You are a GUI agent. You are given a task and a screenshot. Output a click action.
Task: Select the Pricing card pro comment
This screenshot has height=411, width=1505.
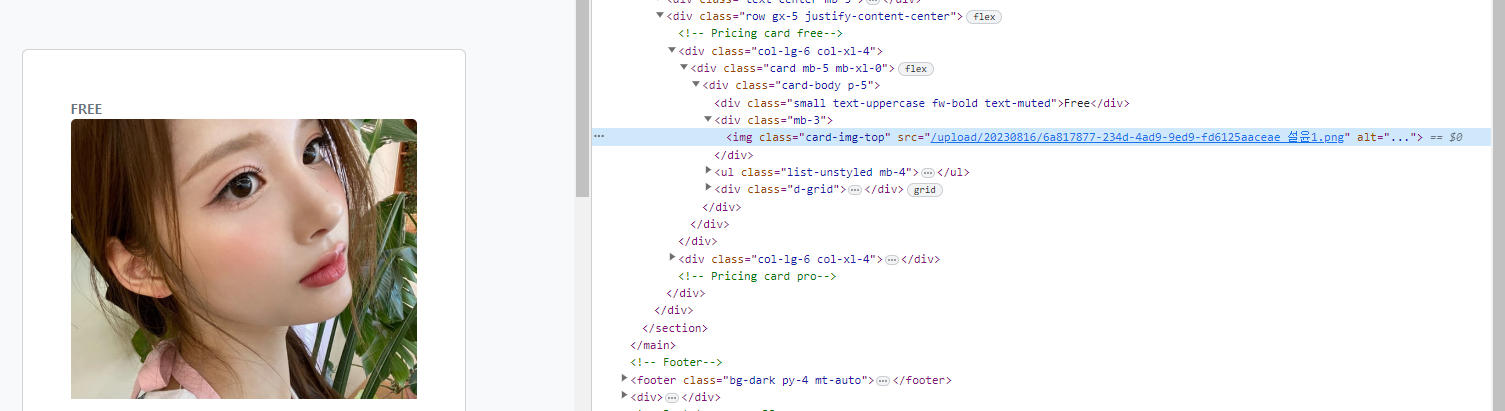coord(757,276)
